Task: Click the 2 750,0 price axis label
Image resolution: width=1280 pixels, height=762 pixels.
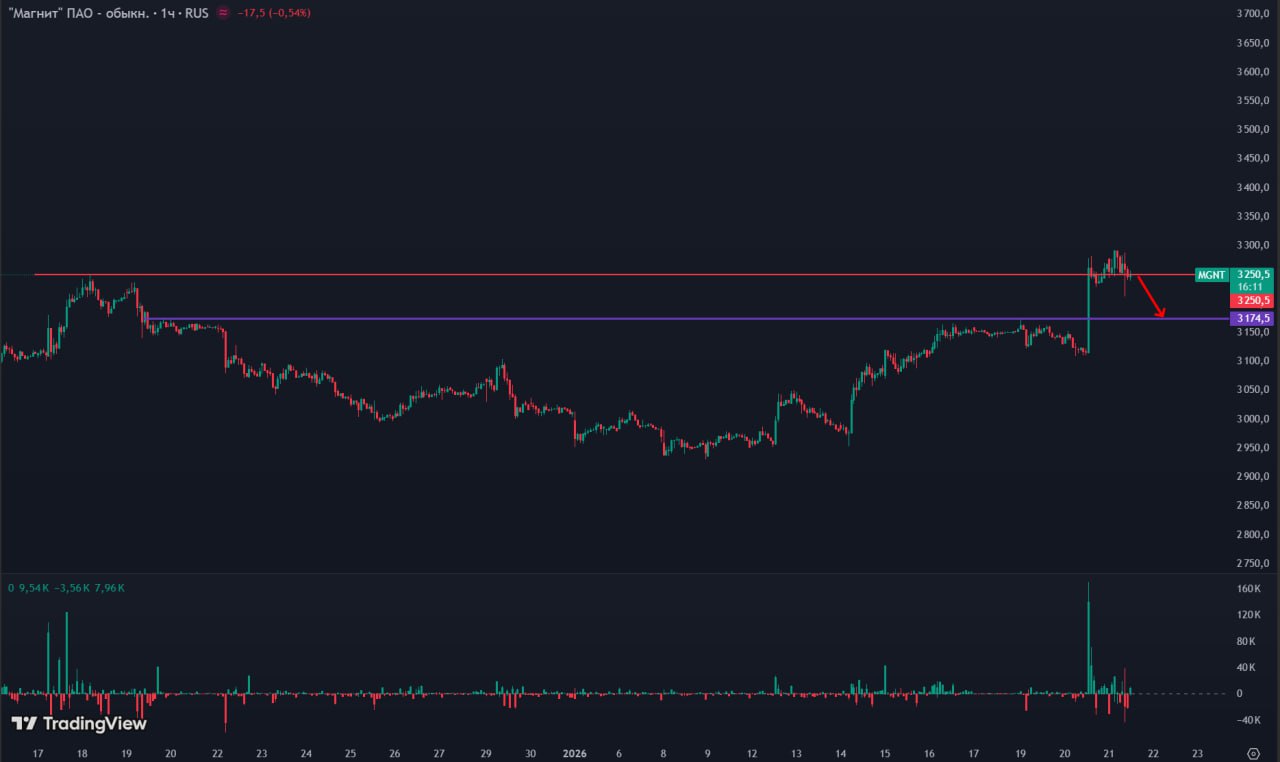Action: [1252, 564]
